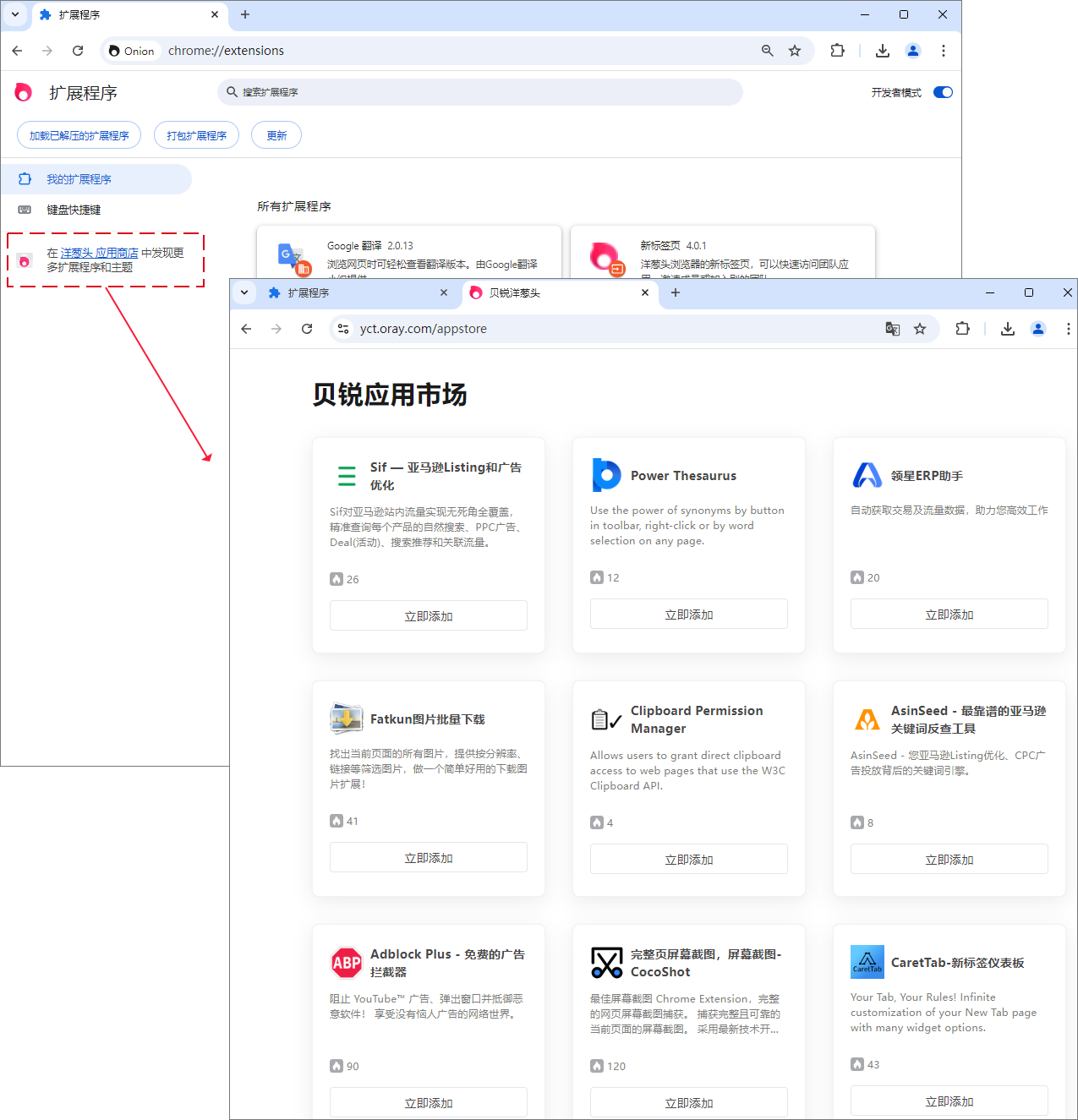Reload the appstore page
Viewport: 1078px width, 1120px height.
307,329
